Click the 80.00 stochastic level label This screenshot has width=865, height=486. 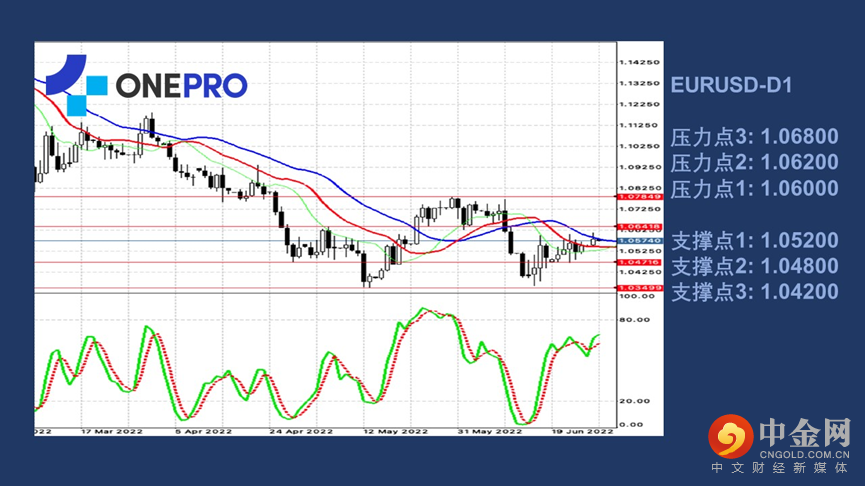pyautogui.click(x=634, y=321)
